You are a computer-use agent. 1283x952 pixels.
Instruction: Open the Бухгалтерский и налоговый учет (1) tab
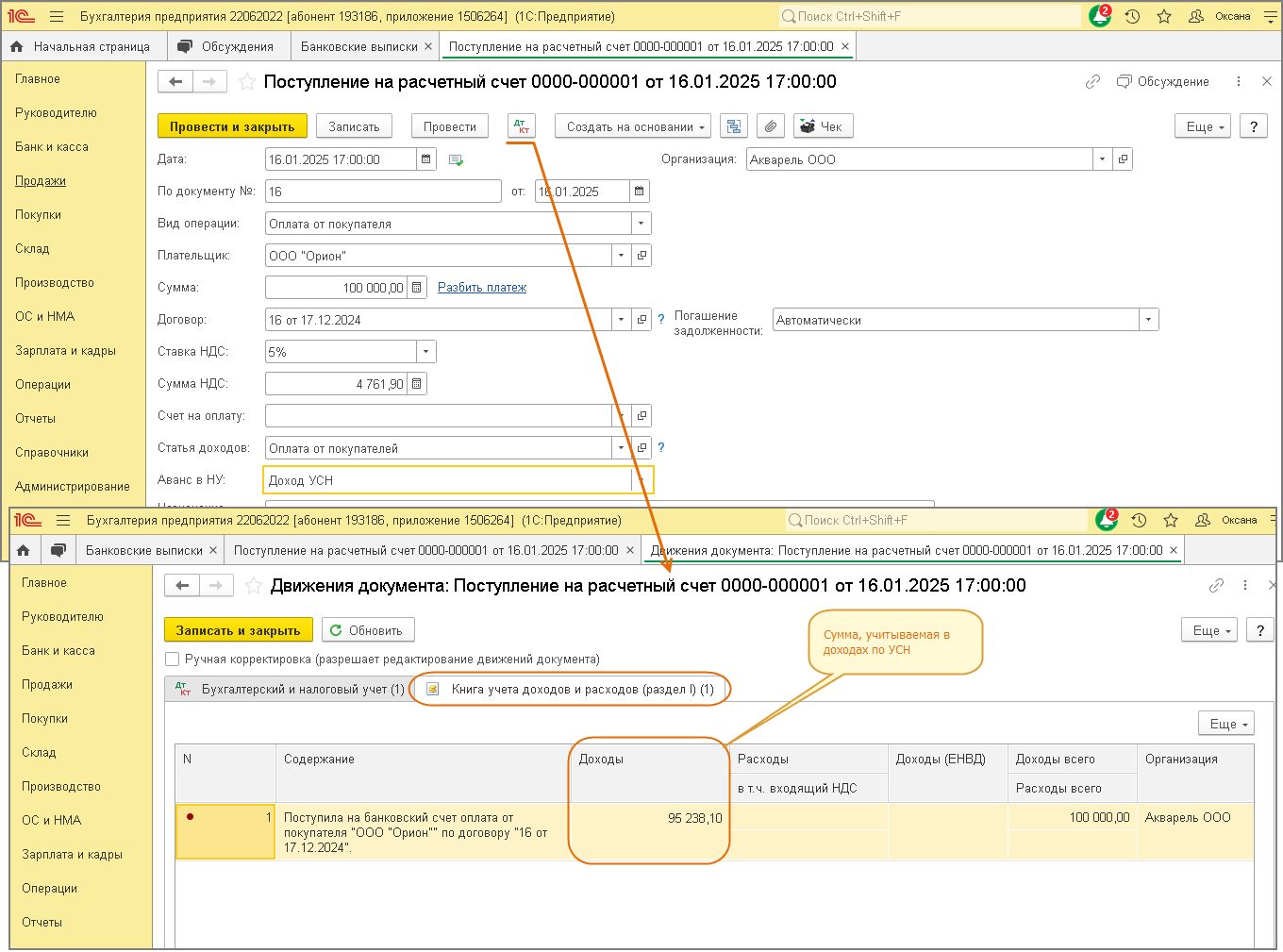290,690
